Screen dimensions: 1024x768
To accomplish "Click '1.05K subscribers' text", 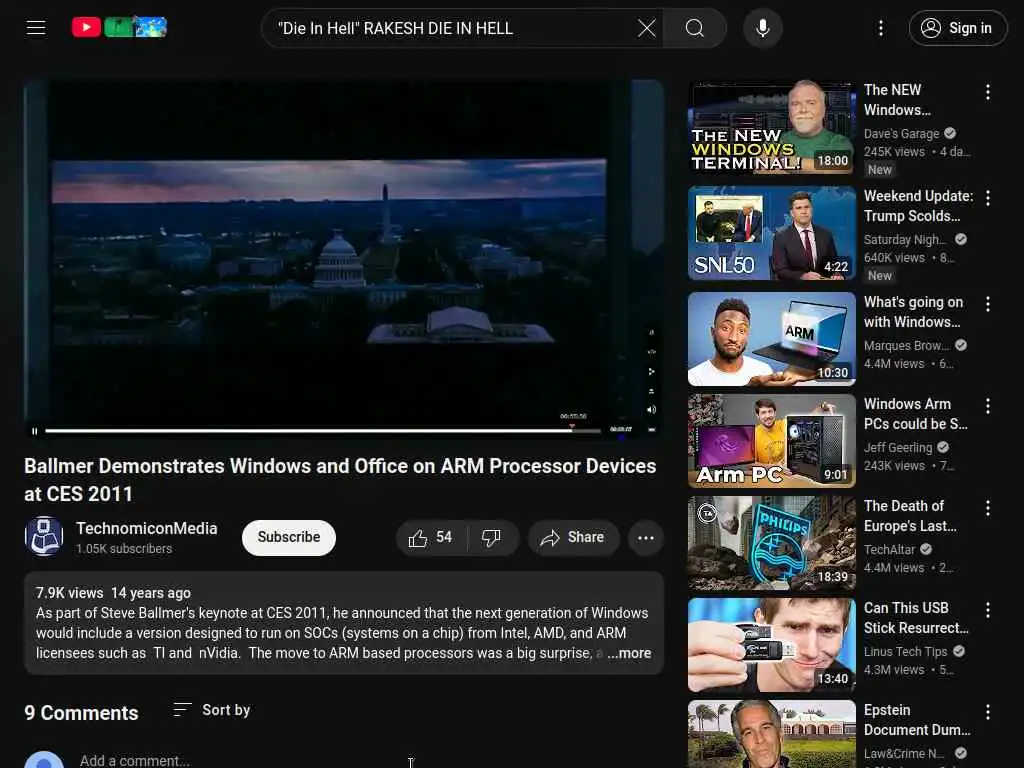I will point(124,549).
